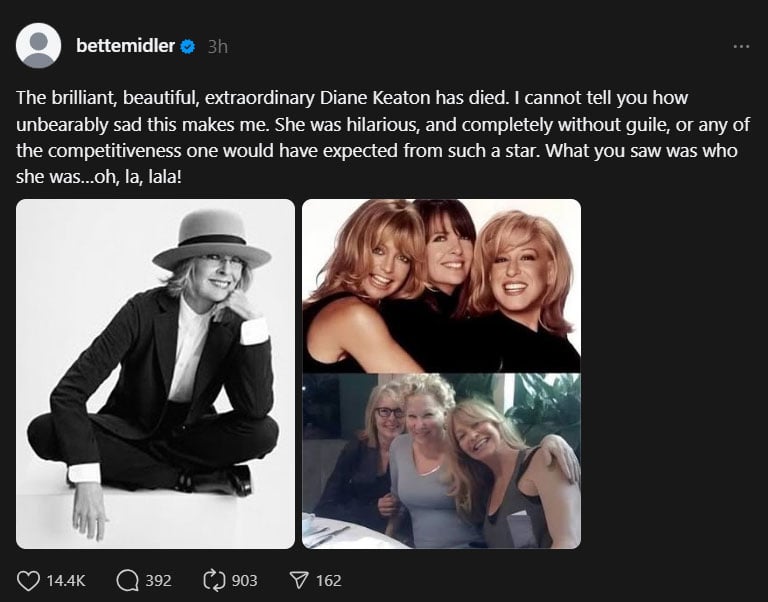This screenshot has height=602, width=768.
Task: View the 14.4K likes count
Action: [65, 580]
